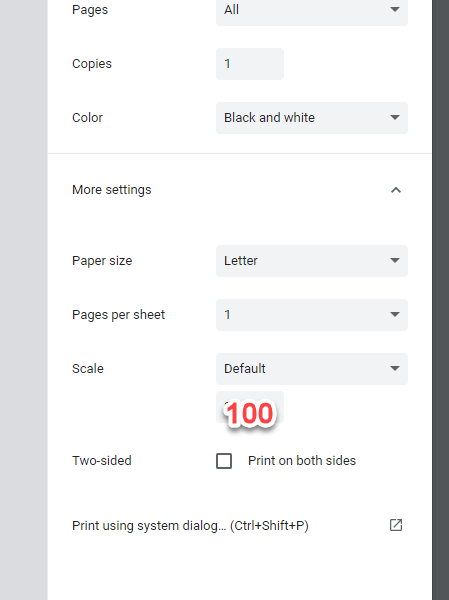Open Print using system dialog link
The width and height of the screenshot is (449, 600).
tap(190, 526)
